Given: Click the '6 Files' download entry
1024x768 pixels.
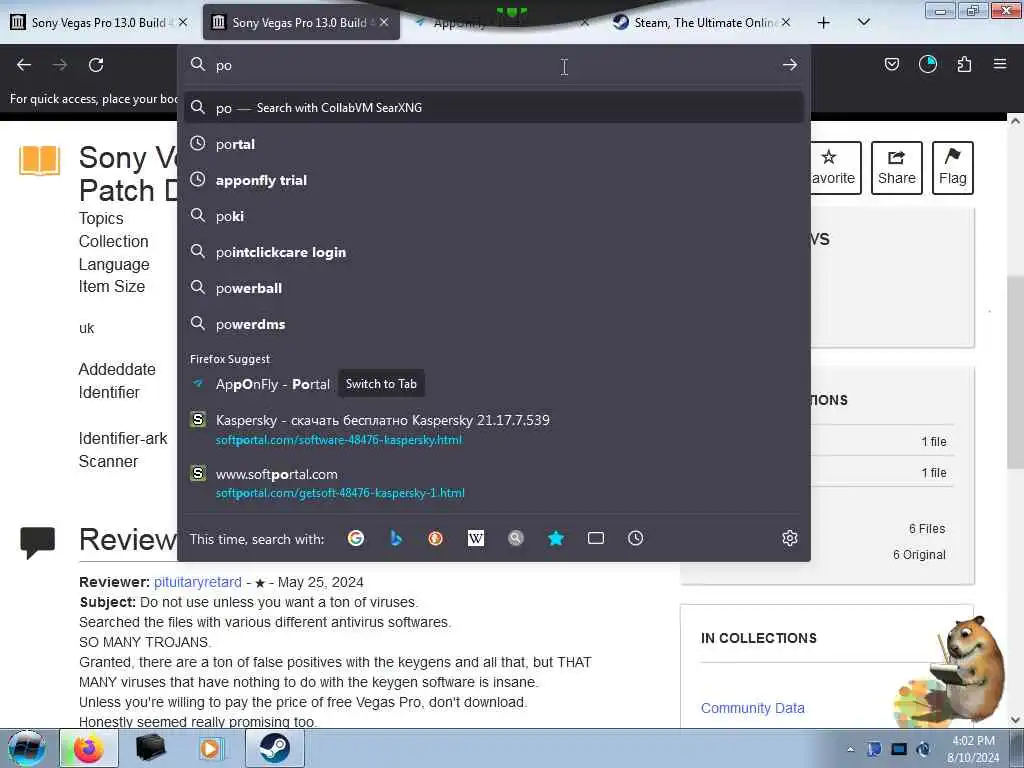Looking at the screenshot, I should tap(927, 528).
